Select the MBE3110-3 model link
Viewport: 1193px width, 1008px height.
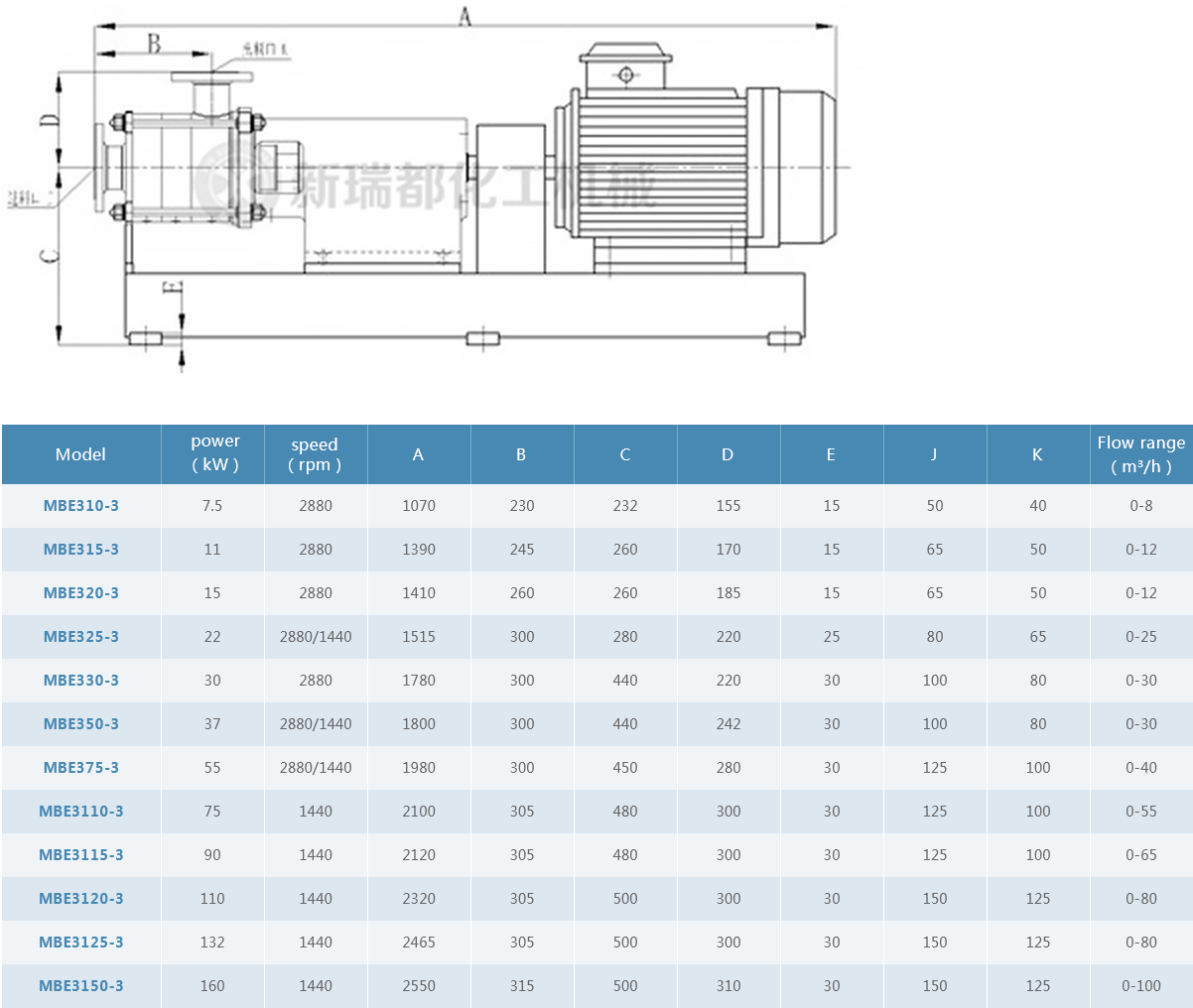(81, 812)
